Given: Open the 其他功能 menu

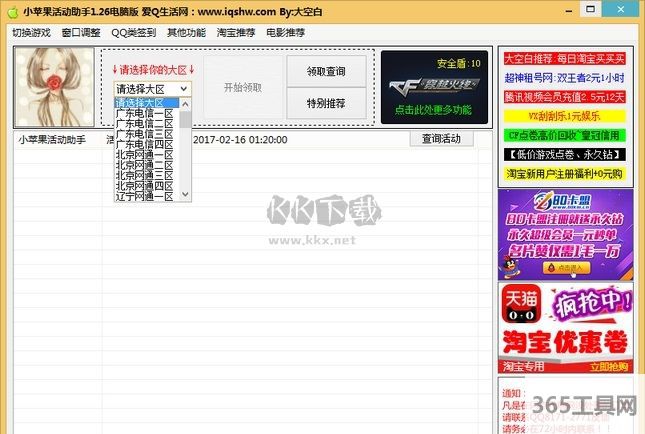Looking at the screenshot, I should 186,32.
